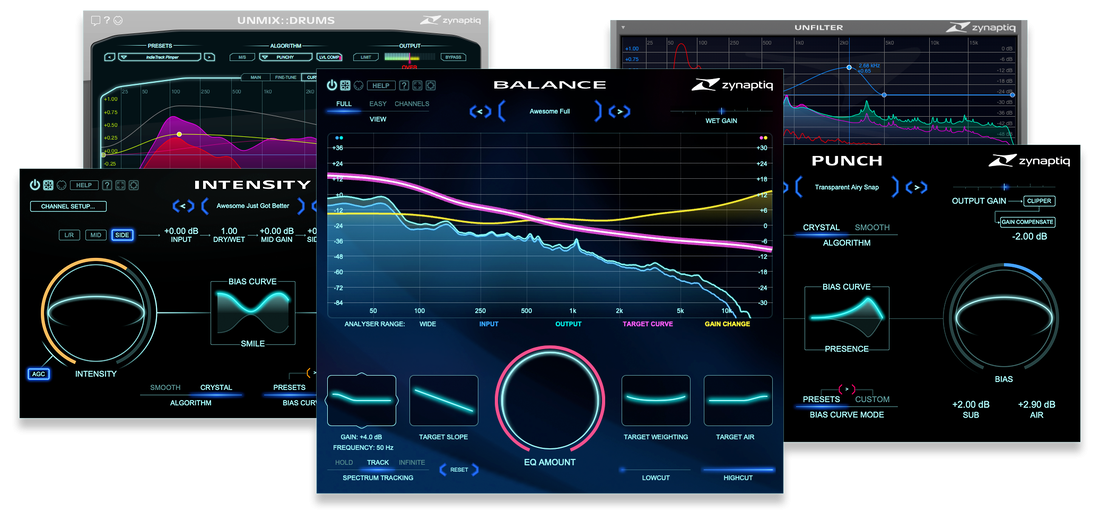Viewport: 1100px width, 521px height.
Task: Select the low shelf gain curve tile in Balance
Action: 362,401
